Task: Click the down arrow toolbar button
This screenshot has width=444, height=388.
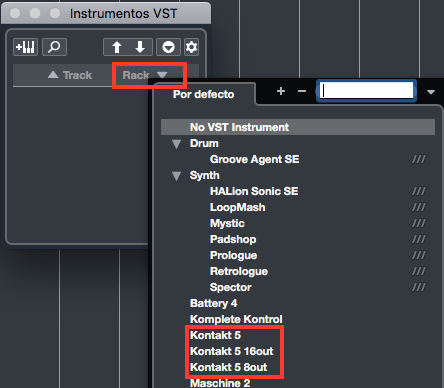Action: tap(140, 47)
